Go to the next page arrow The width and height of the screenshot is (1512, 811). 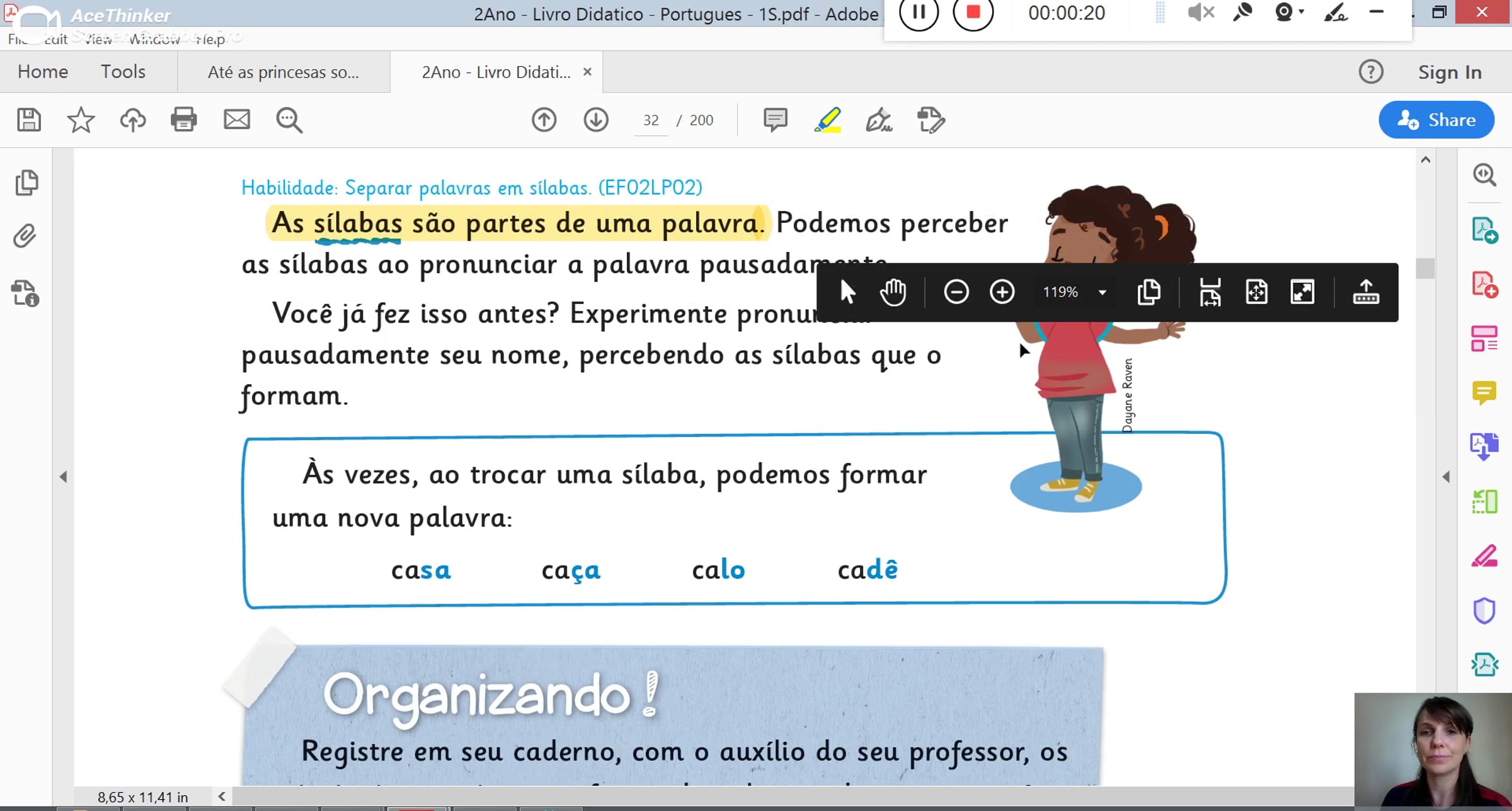pyautogui.click(x=595, y=120)
